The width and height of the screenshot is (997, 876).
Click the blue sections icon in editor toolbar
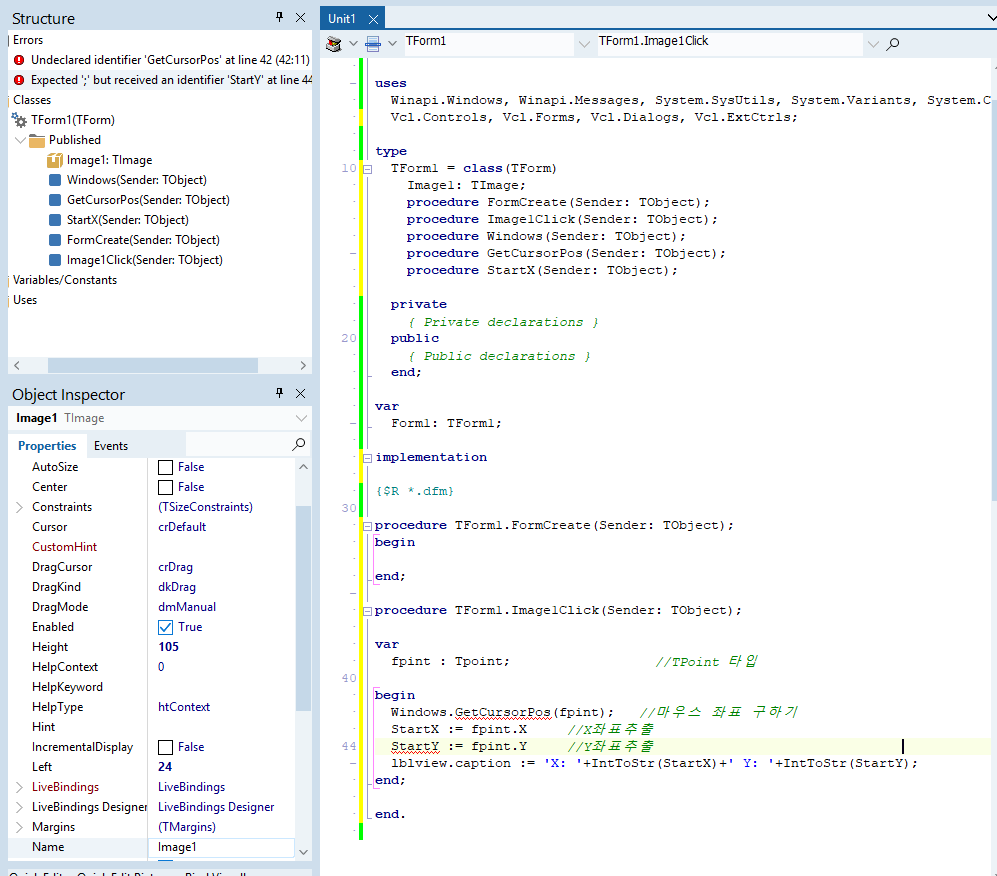pyautogui.click(x=373, y=43)
